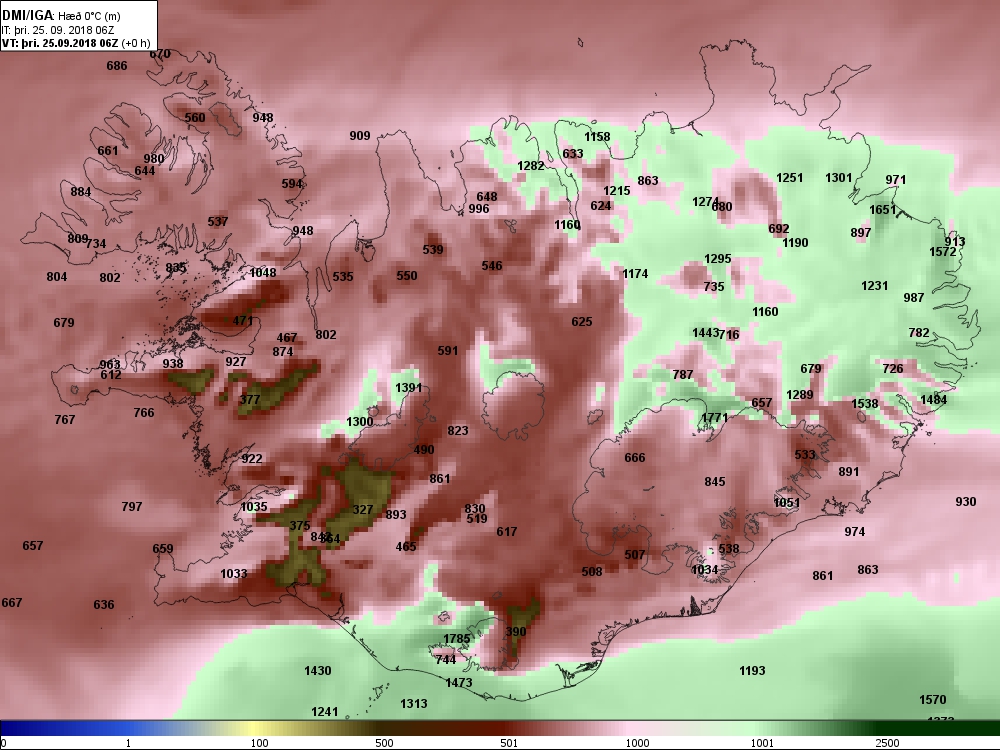Select the map value 1251
Image resolution: width=1000 pixels, height=750 pixels.
[790, 177]
